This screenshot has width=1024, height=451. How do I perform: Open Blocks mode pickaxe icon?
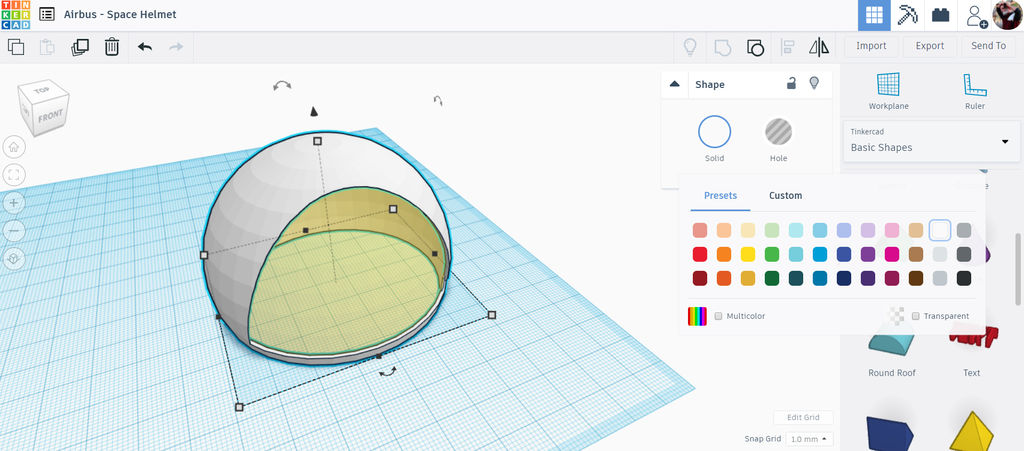[x=908, y=15]
